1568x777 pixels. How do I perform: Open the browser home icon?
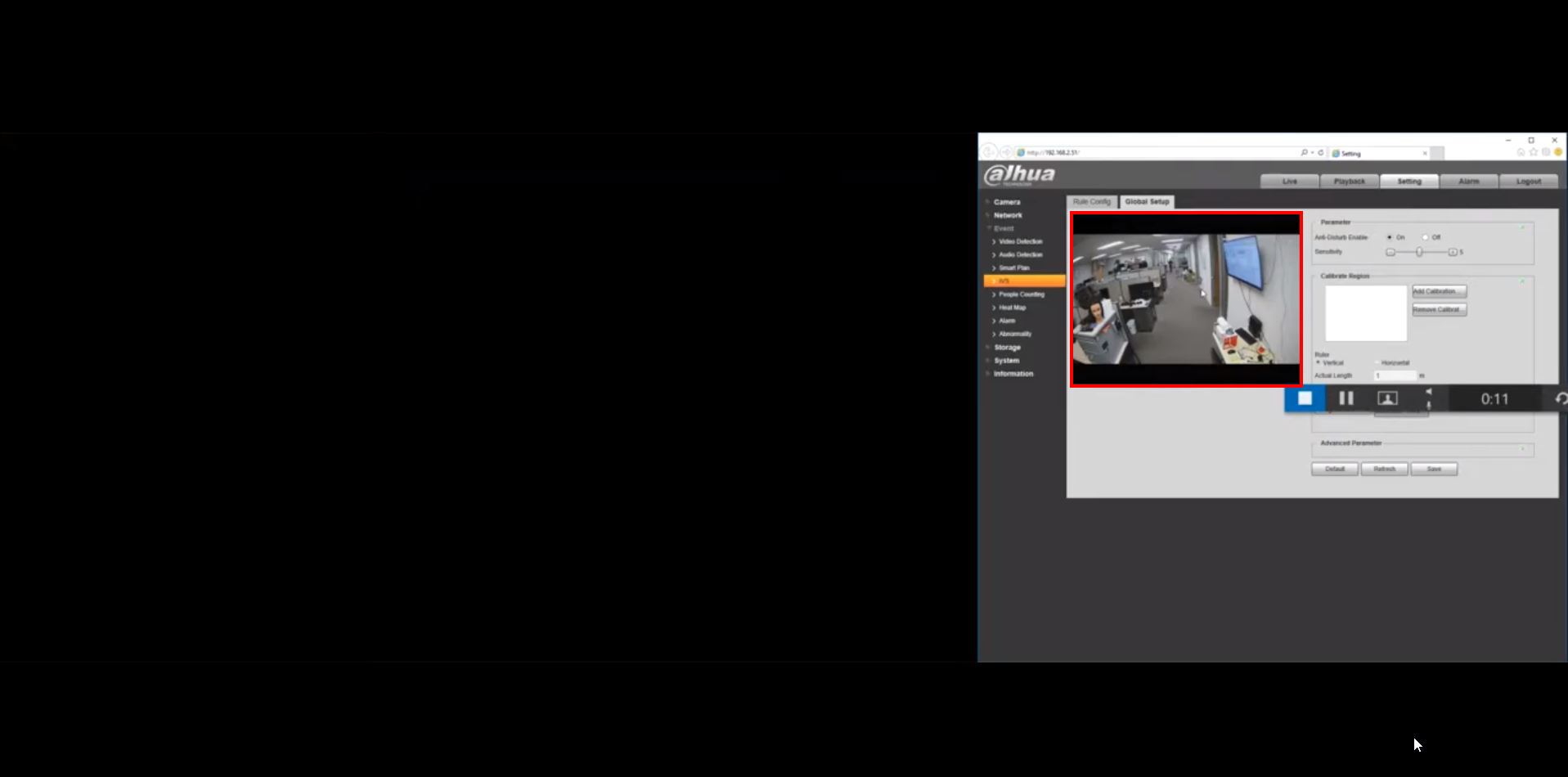tap(1521, 152)
